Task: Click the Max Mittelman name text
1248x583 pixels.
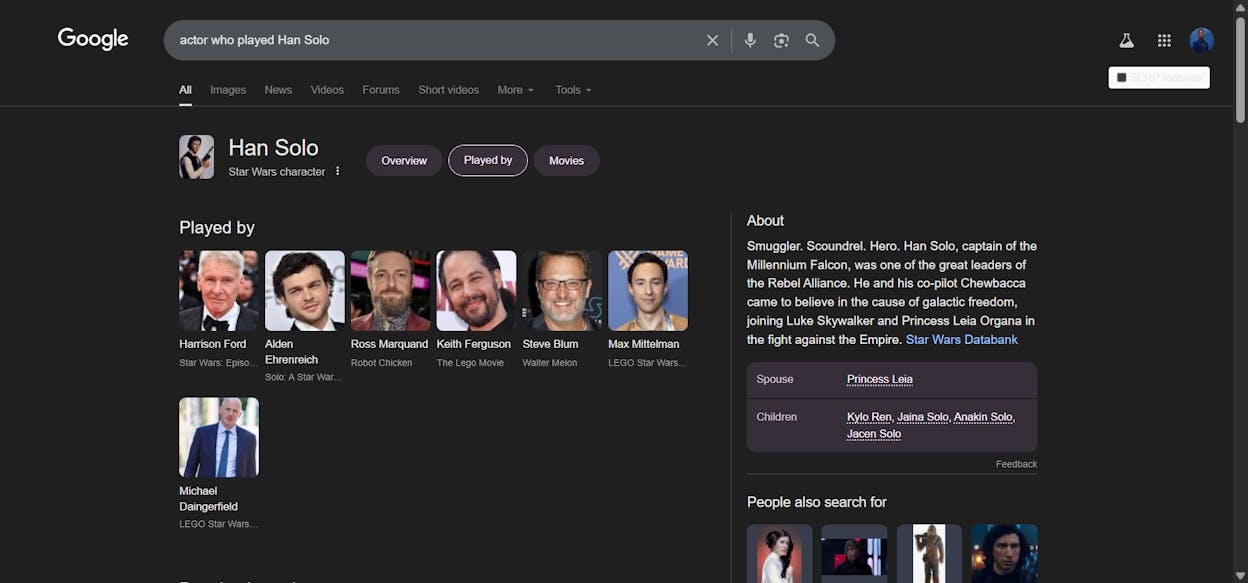Action: [x=644, y=344]
